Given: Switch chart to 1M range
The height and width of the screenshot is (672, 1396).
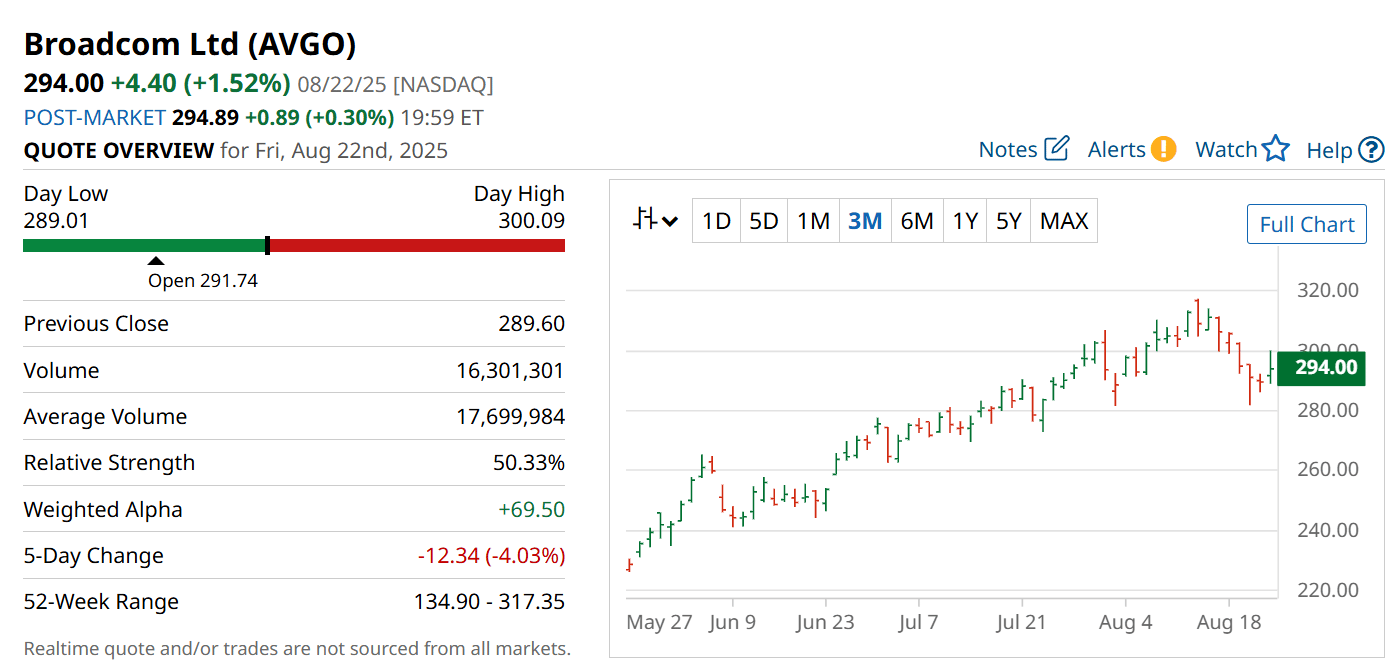Looking at the screenshot, I should tap(813, 221).
